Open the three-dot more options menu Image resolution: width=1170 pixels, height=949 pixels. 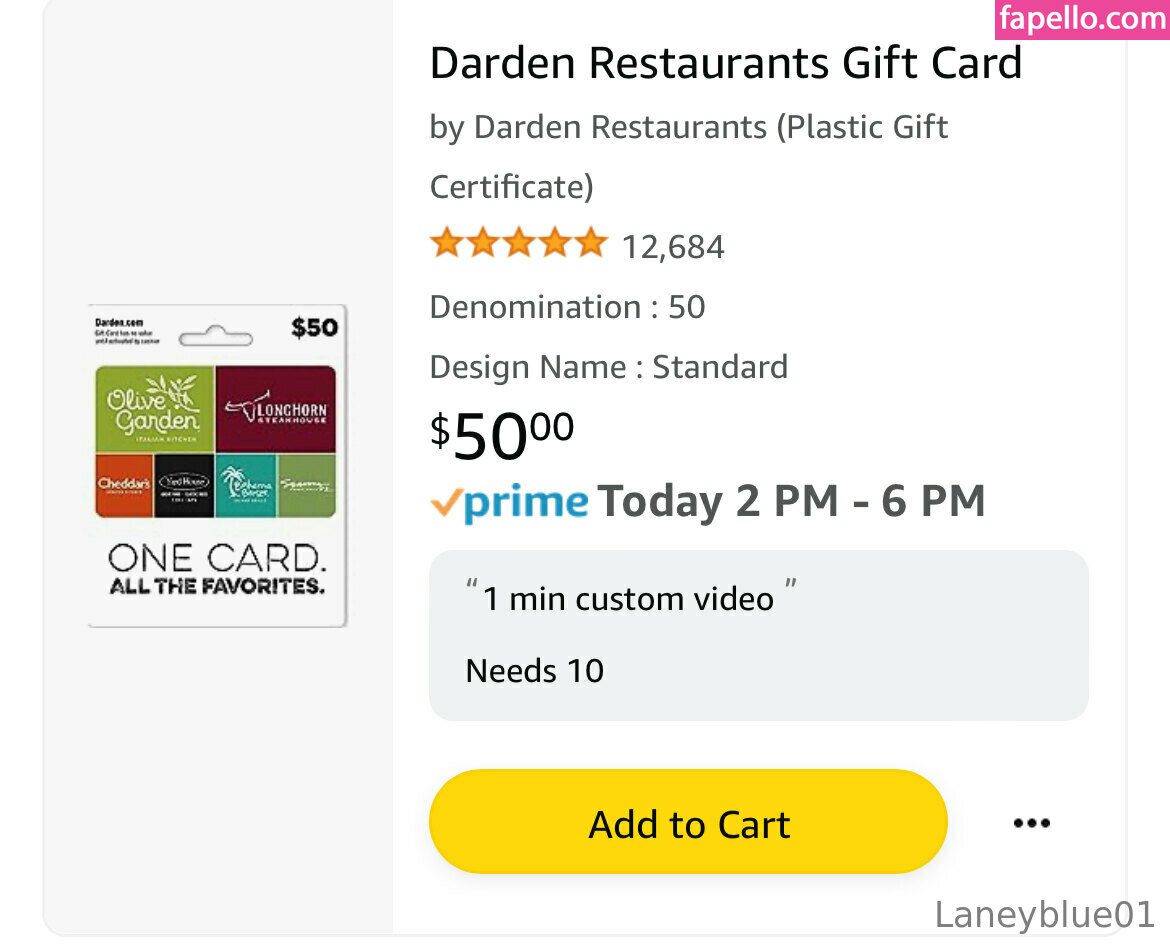coord(1031,823)
